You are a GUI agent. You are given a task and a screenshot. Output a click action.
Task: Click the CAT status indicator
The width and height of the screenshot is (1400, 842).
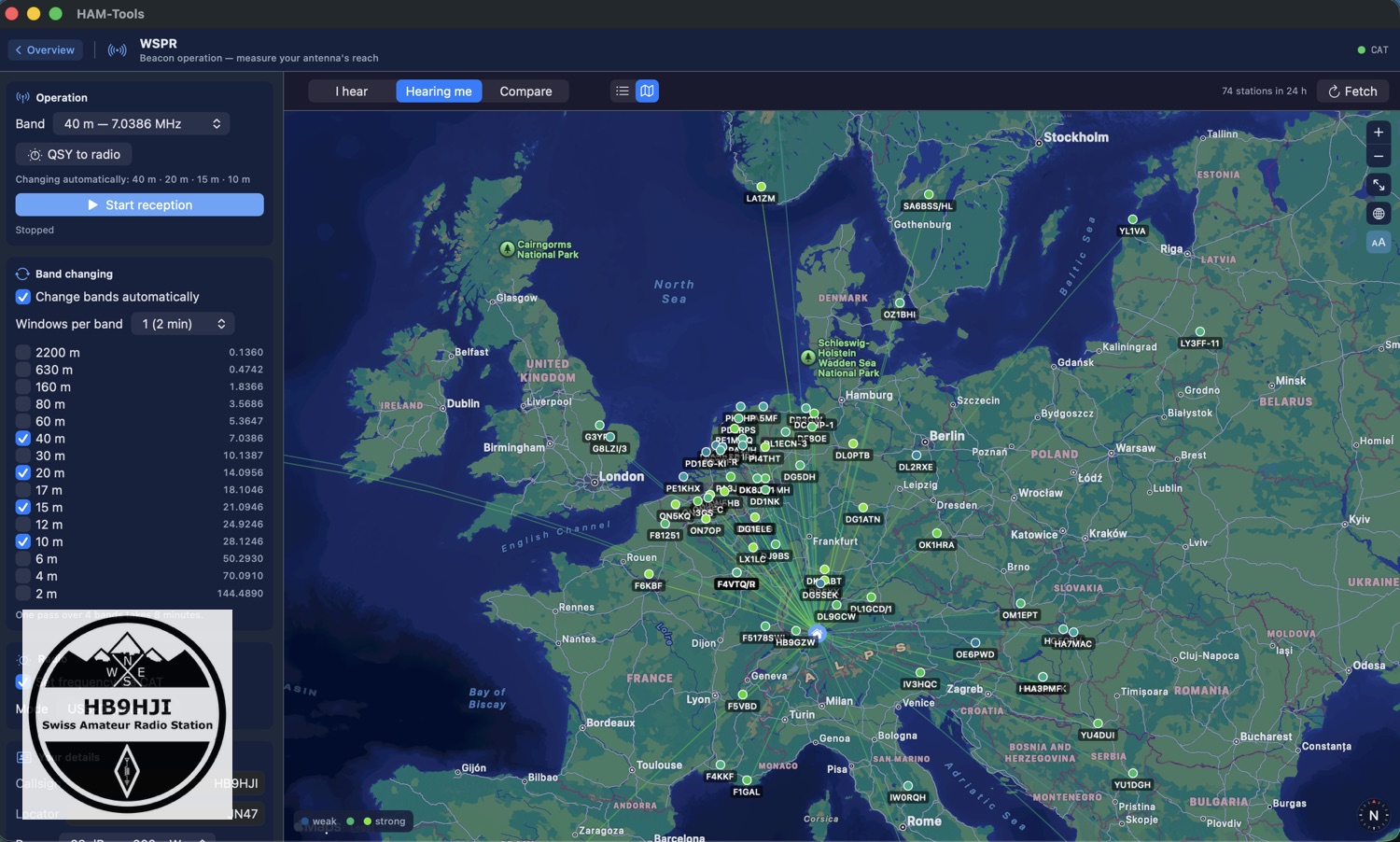pyautogui.click(x=1373, y=50)
